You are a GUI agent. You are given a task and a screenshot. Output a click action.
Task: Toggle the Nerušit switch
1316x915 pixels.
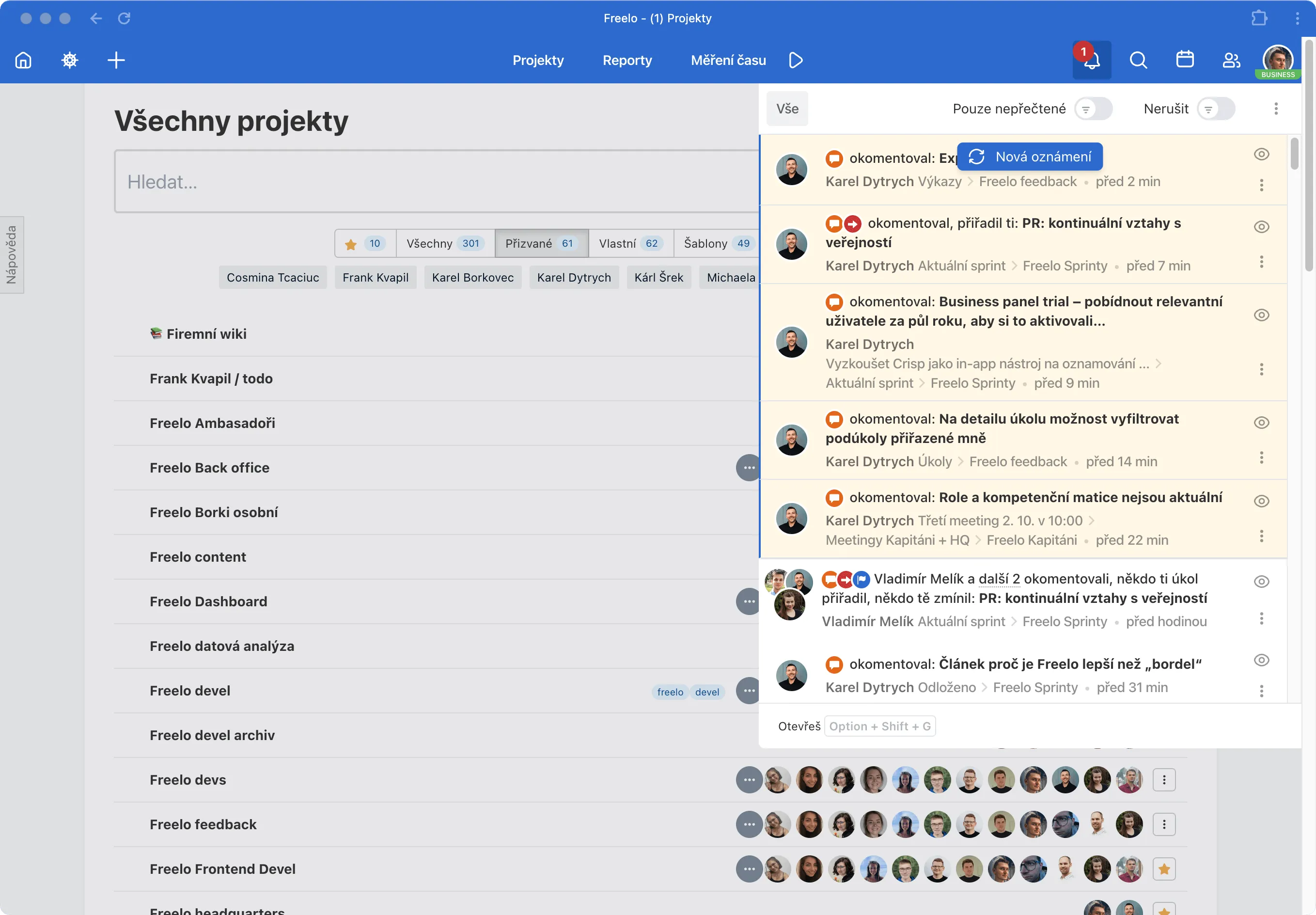[x=1216, y=109]
